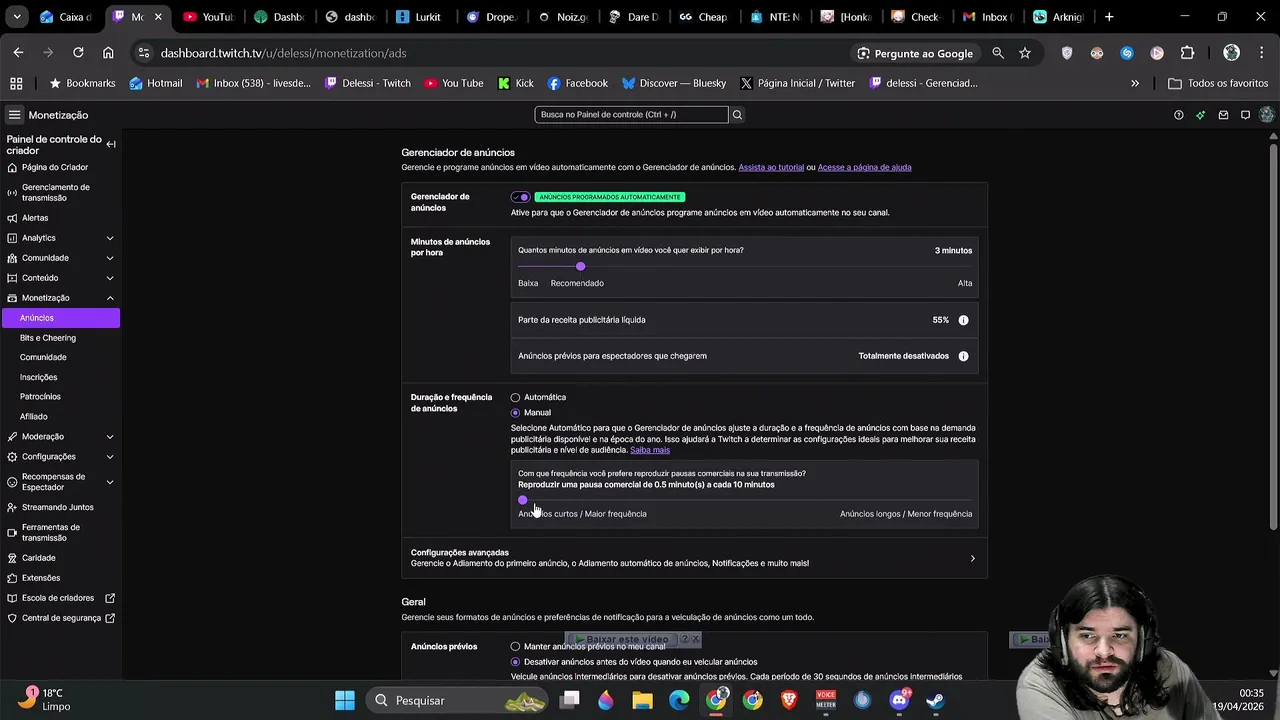Toggle the Gerenciador de anúncios switch
Image resolution: width=1280 pixels, height=720 pixels.
(520, 197)
